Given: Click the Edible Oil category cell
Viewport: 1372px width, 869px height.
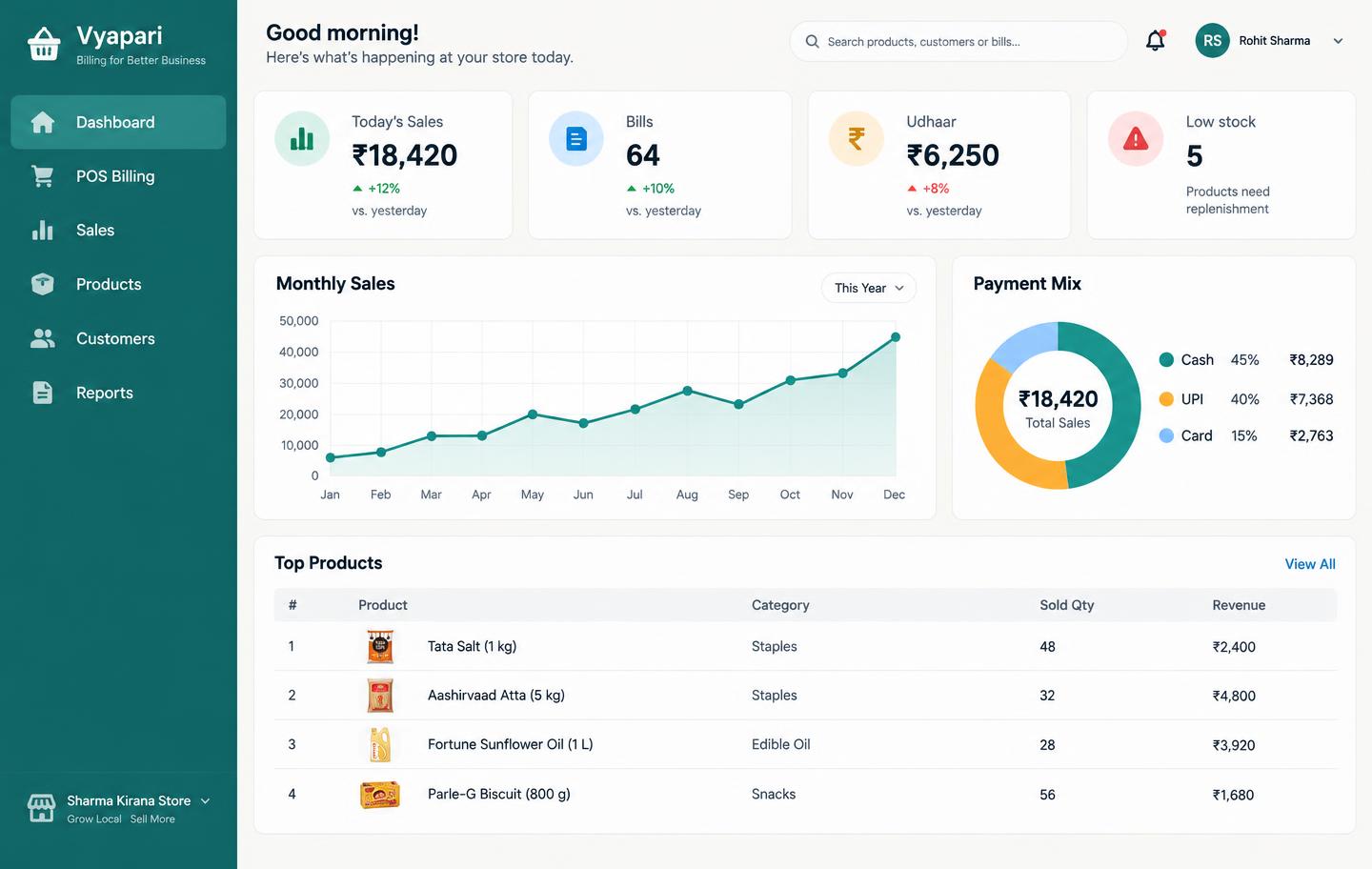Looking at the screenshot, I should click(781, 744).
